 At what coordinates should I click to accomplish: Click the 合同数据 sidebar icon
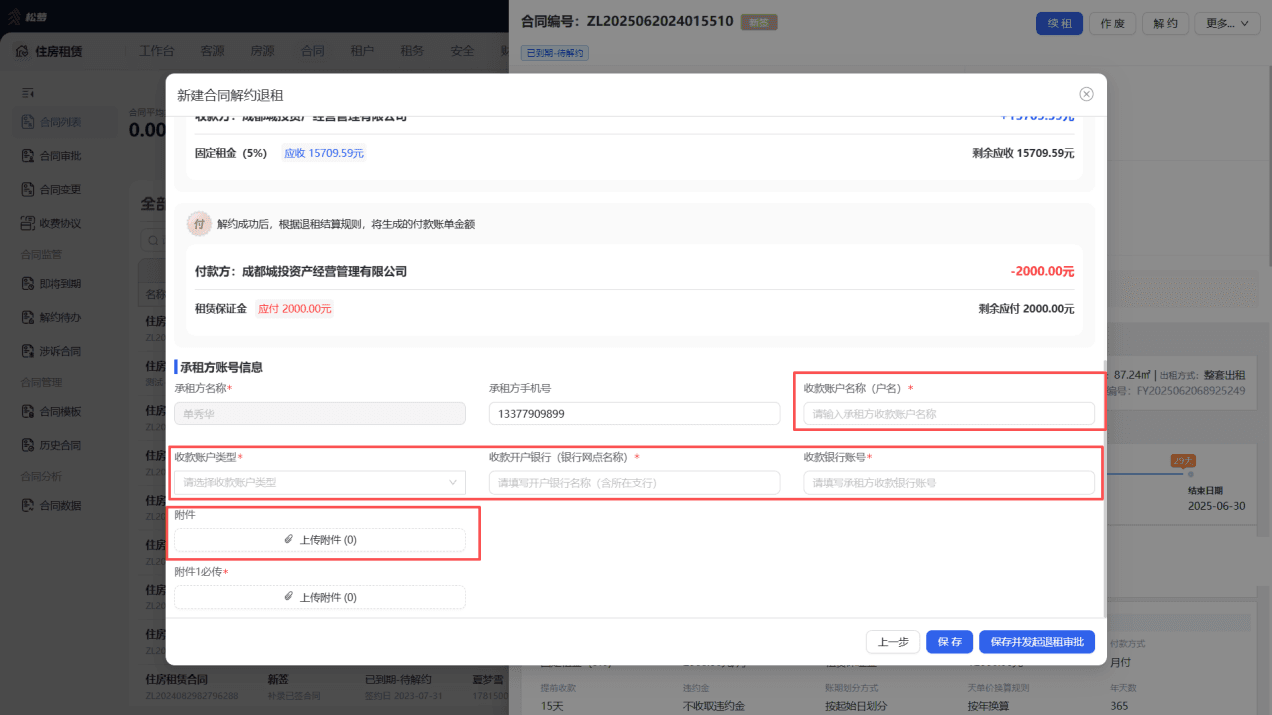[28, 506]
